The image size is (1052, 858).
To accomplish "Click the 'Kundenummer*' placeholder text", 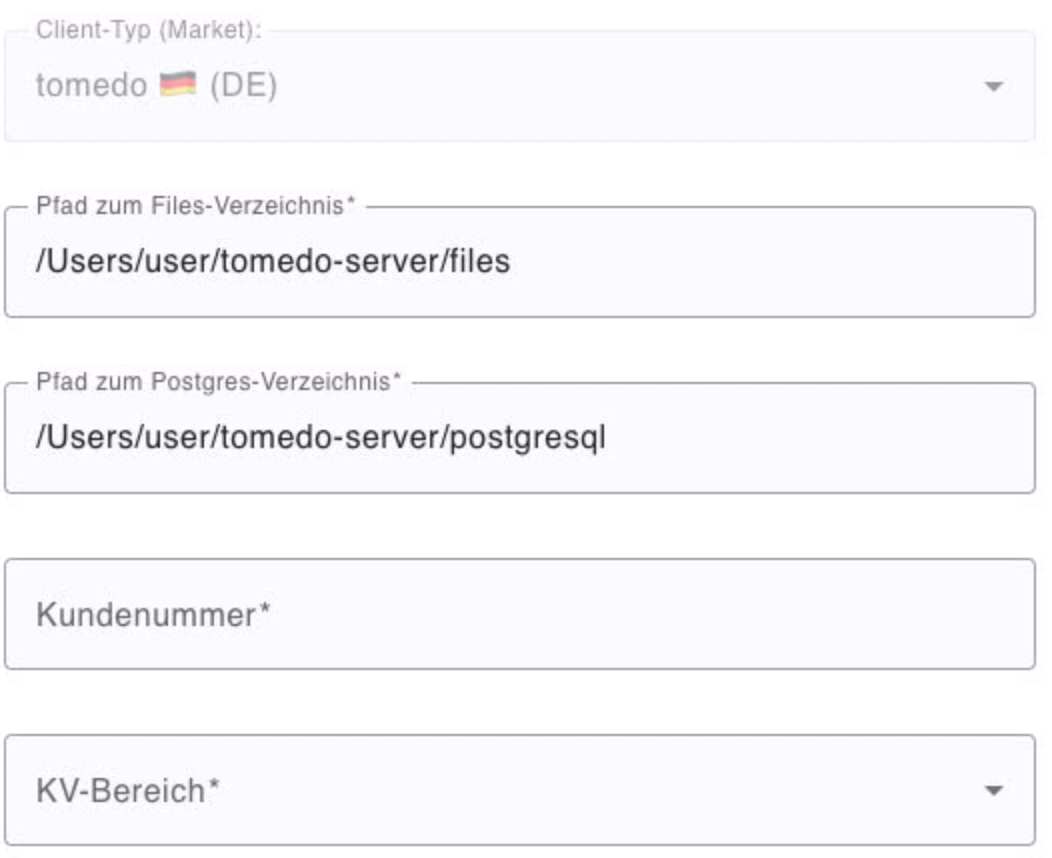I will pos(153,614).
